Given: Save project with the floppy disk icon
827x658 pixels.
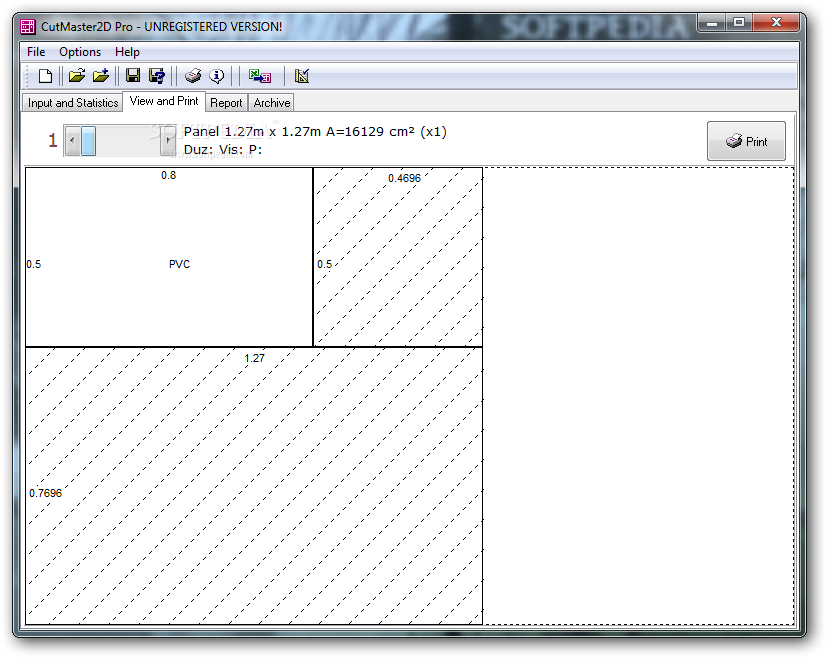Looking at the screenshot, I should pos(133,76).
